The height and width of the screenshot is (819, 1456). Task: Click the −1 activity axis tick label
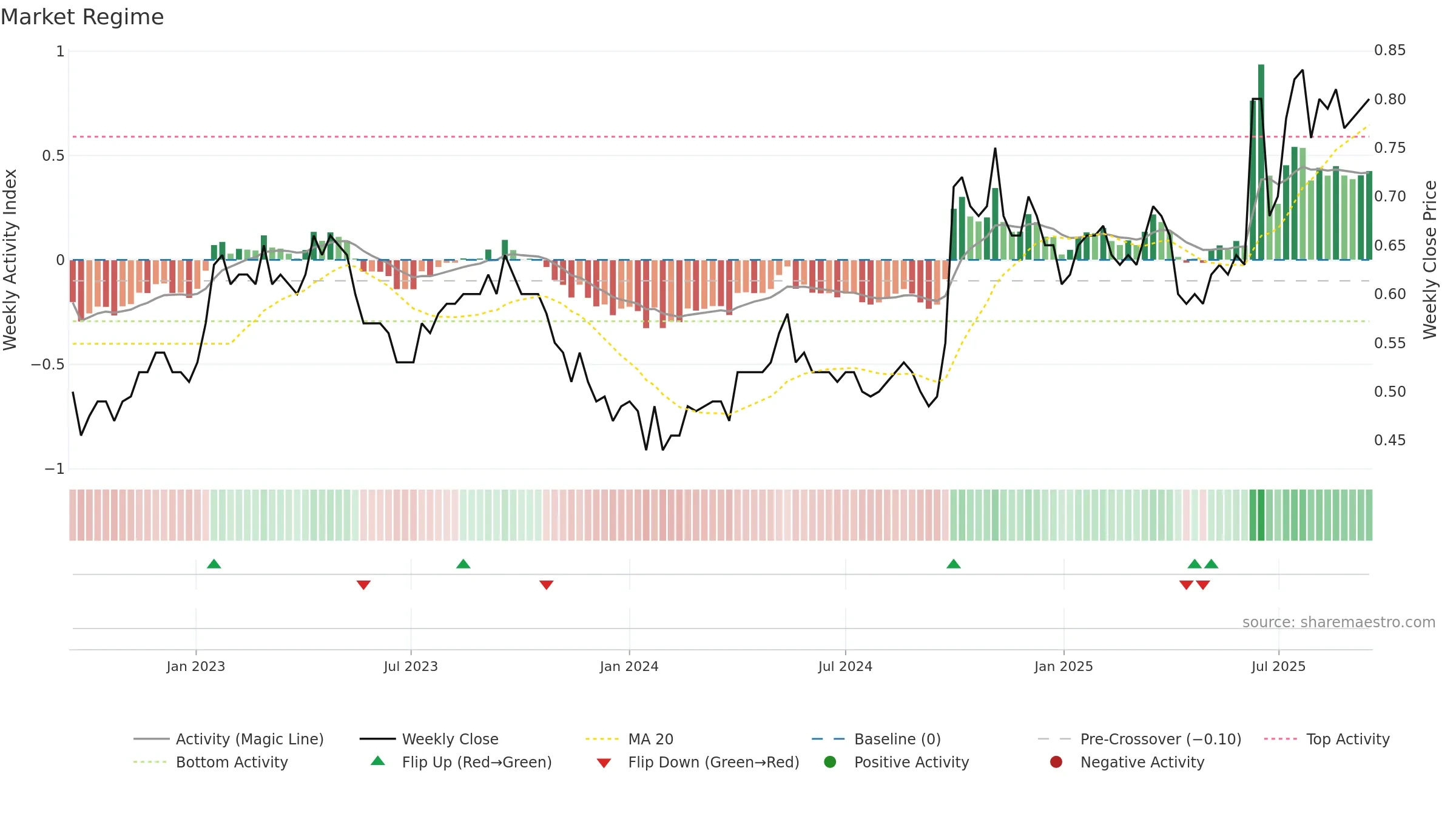tap(54, 469)
